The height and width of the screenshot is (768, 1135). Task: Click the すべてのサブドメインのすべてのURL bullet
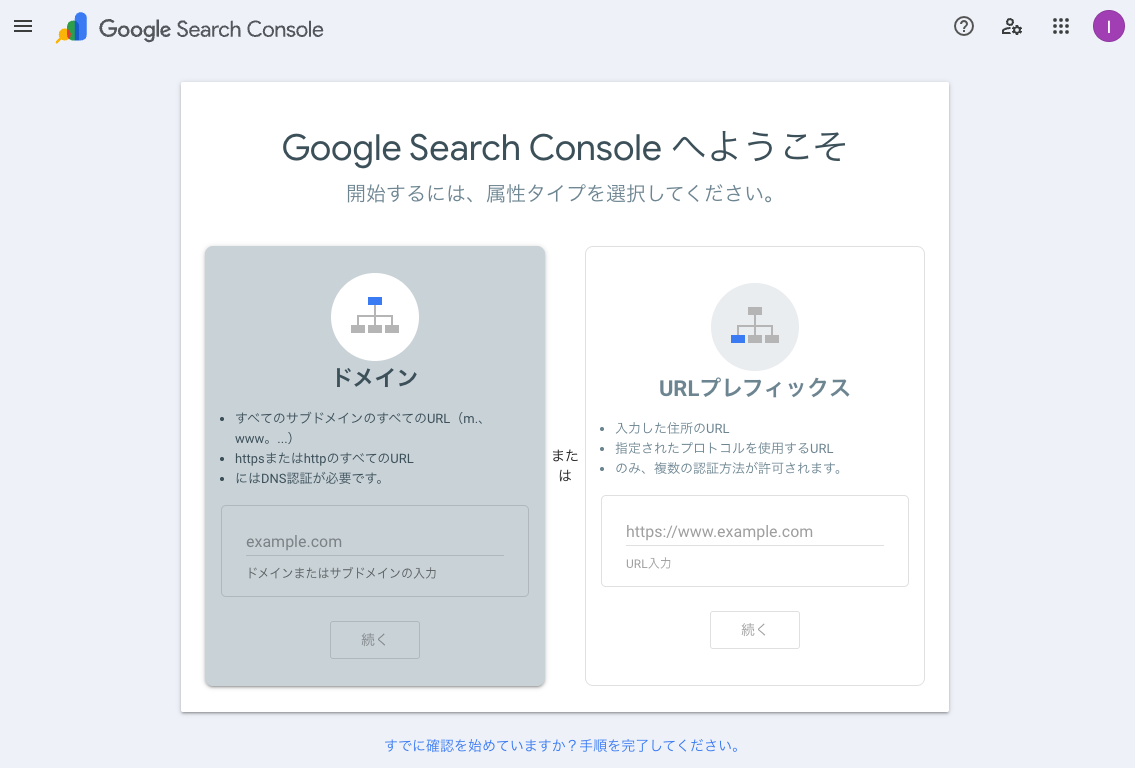(360, 428)
